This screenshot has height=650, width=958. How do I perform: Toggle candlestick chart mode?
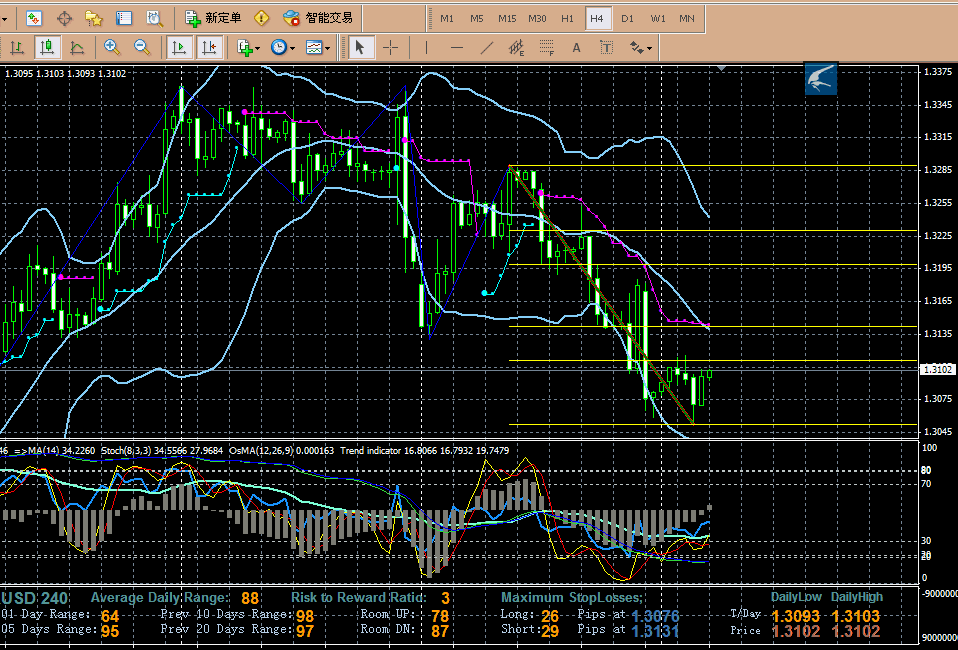coord(47,47)
